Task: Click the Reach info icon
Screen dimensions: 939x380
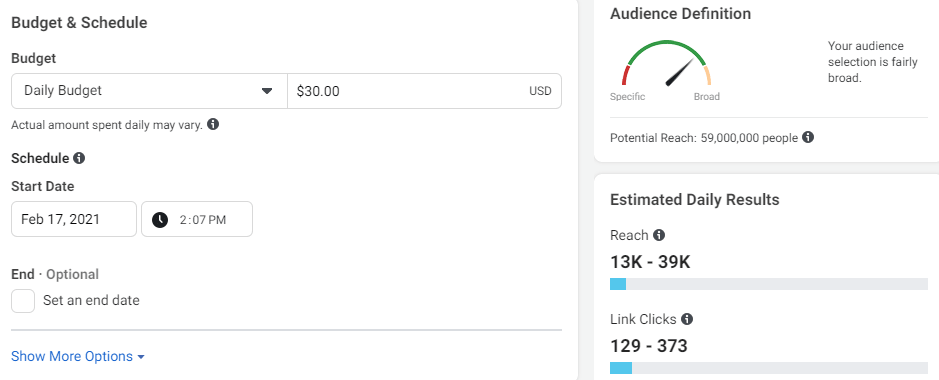Action: pos(659,235)
